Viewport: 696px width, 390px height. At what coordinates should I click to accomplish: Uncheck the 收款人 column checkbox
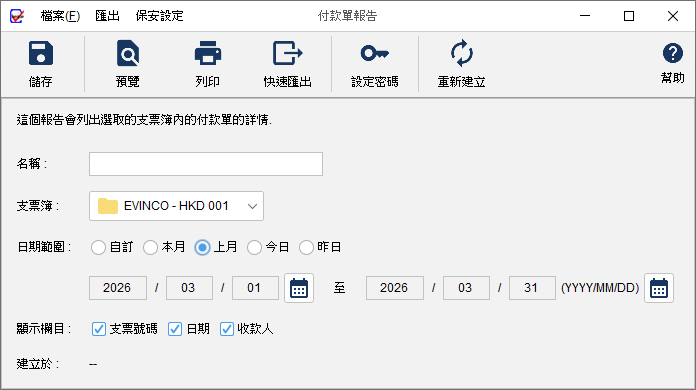(x=226, y=329)
